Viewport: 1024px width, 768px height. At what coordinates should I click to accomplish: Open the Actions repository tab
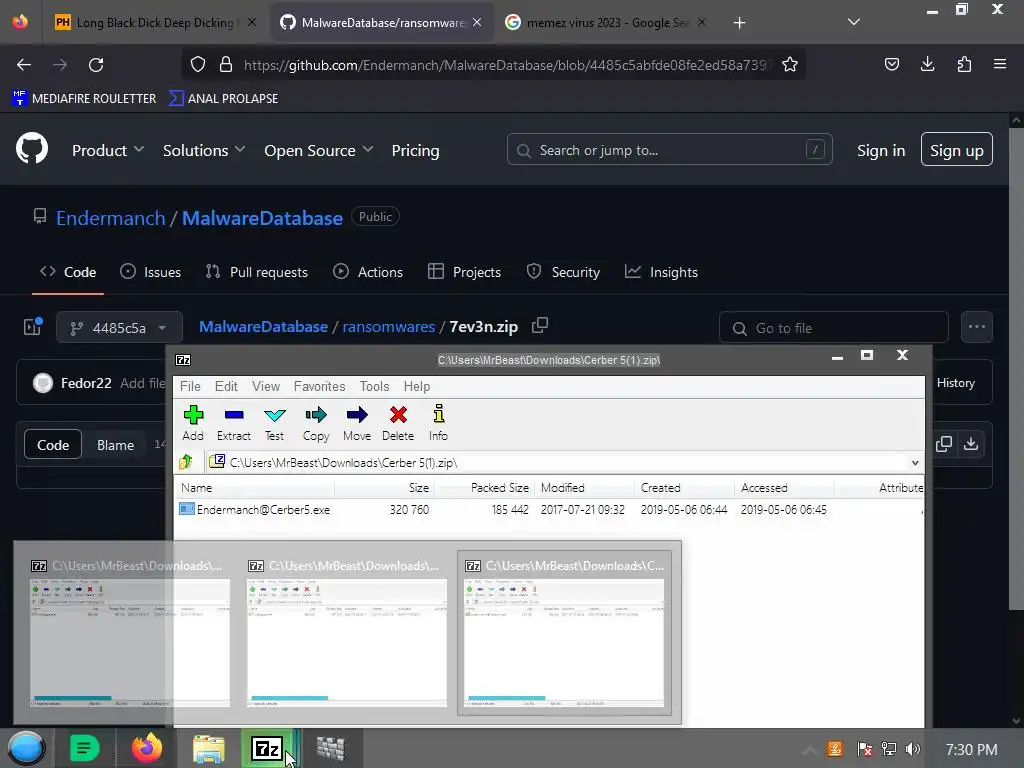368,272
